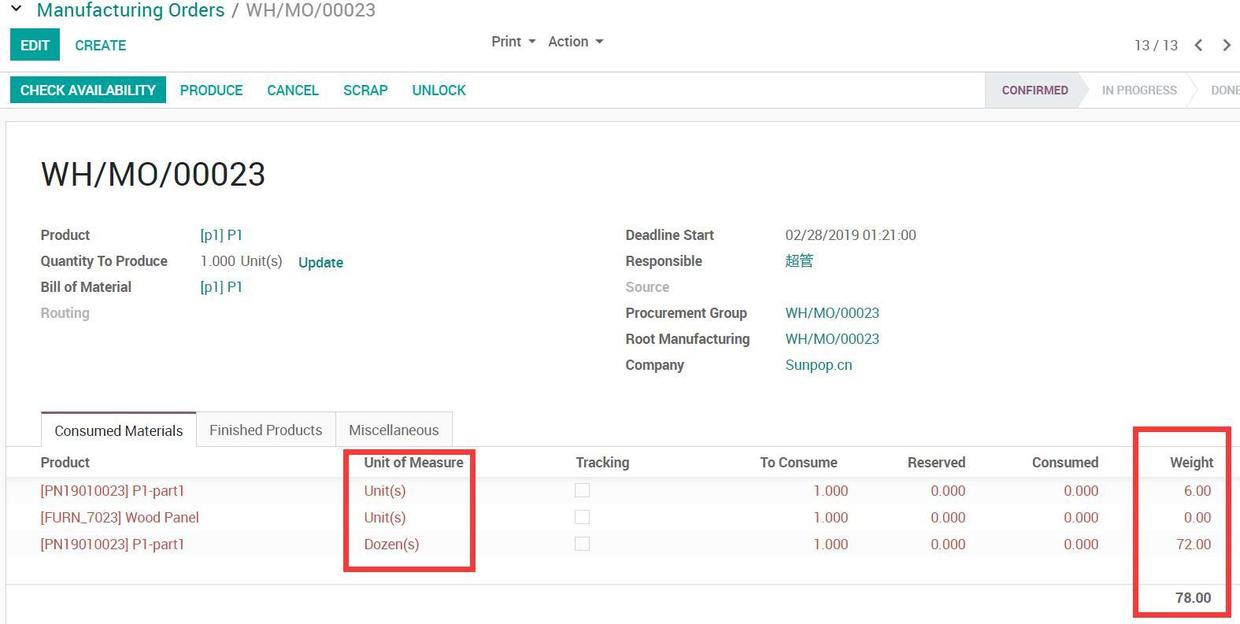Sort by Tracking column header

point(602,462)
